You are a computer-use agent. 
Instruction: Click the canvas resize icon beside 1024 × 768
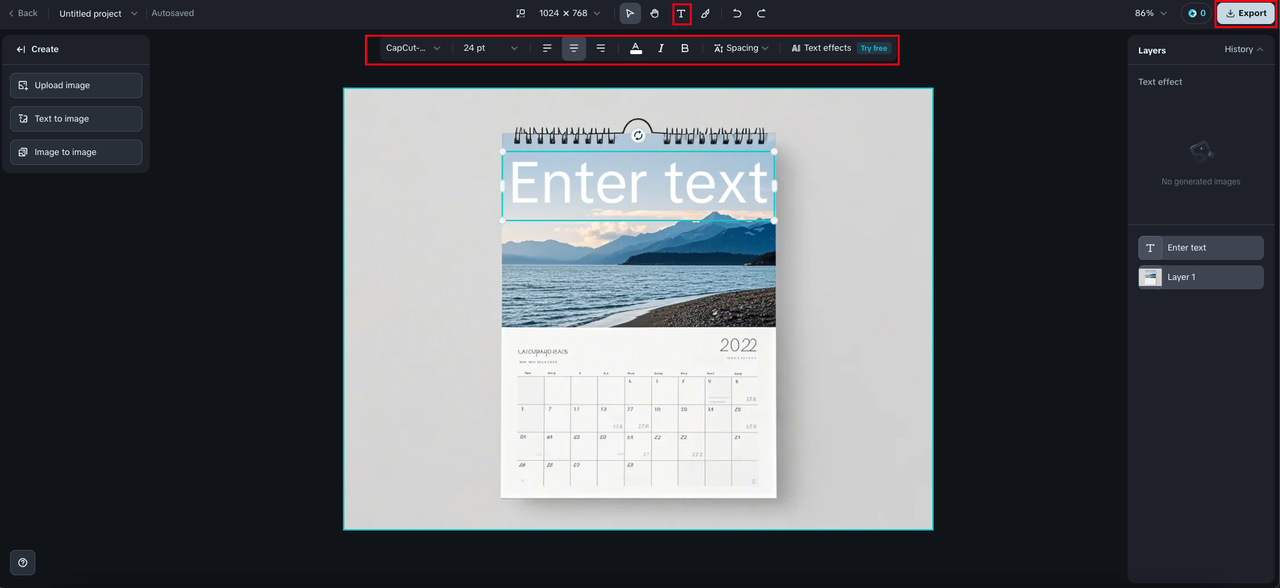520,14
